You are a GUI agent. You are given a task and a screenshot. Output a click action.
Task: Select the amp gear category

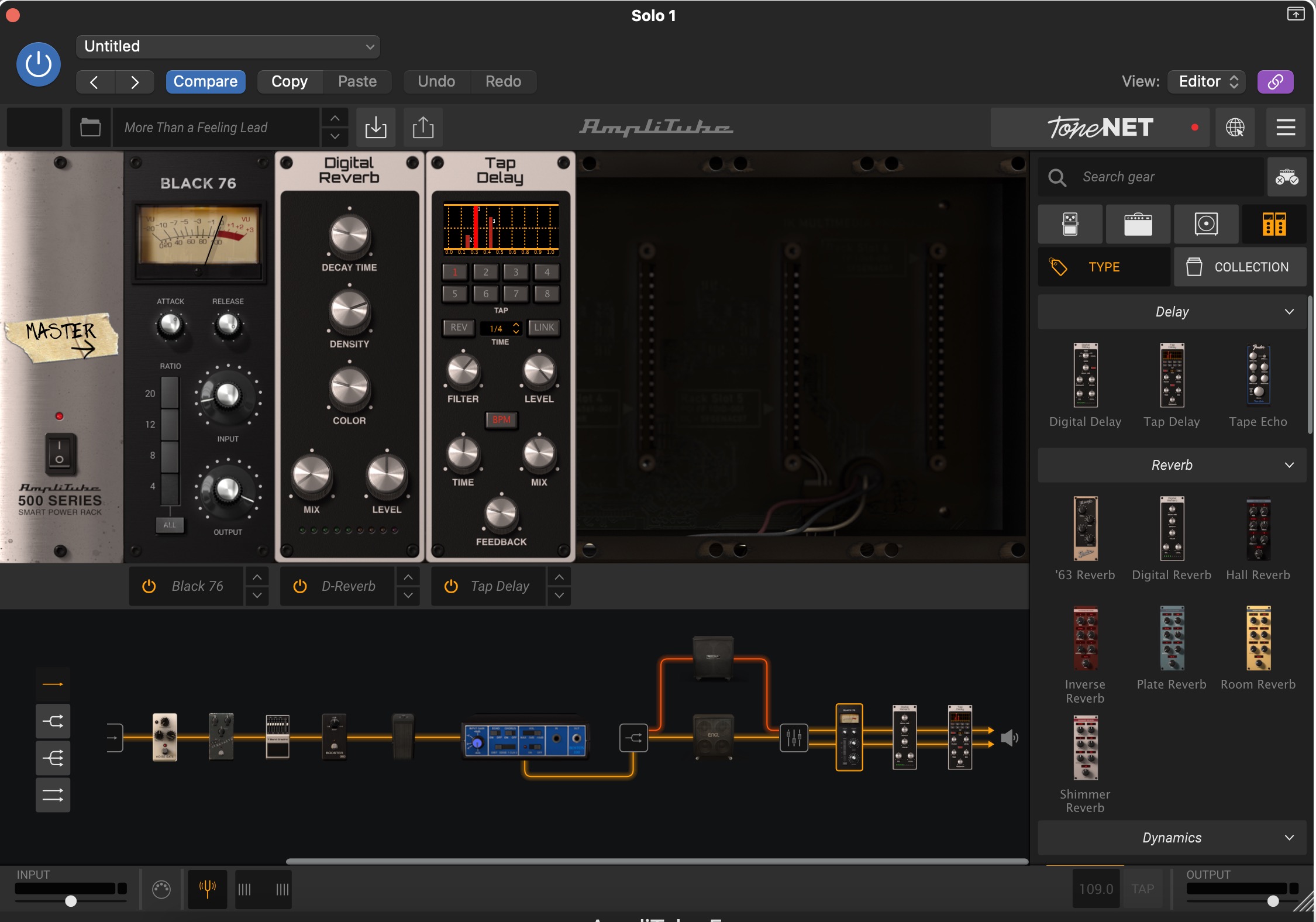pos(1138,224)
